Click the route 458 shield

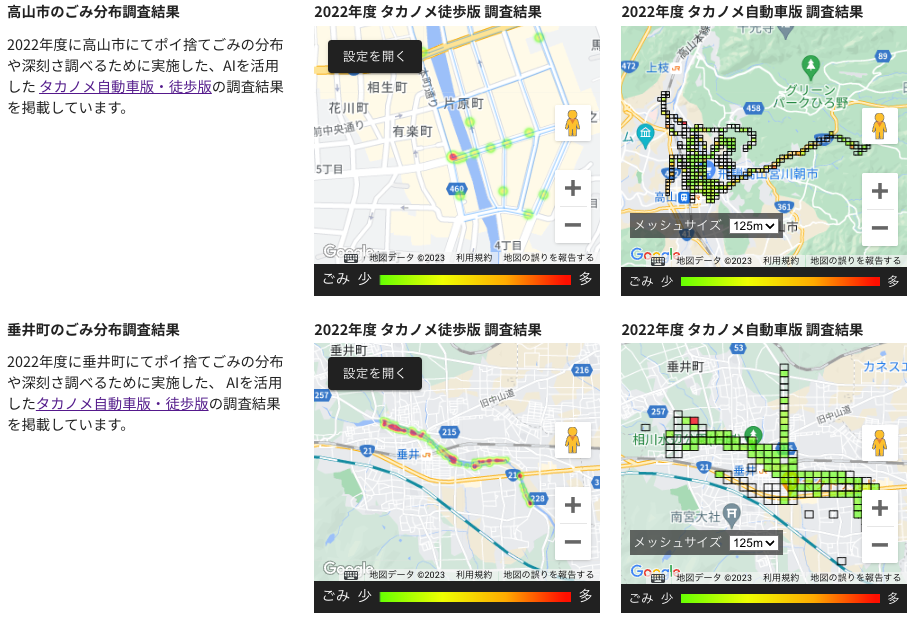[753, 108]
